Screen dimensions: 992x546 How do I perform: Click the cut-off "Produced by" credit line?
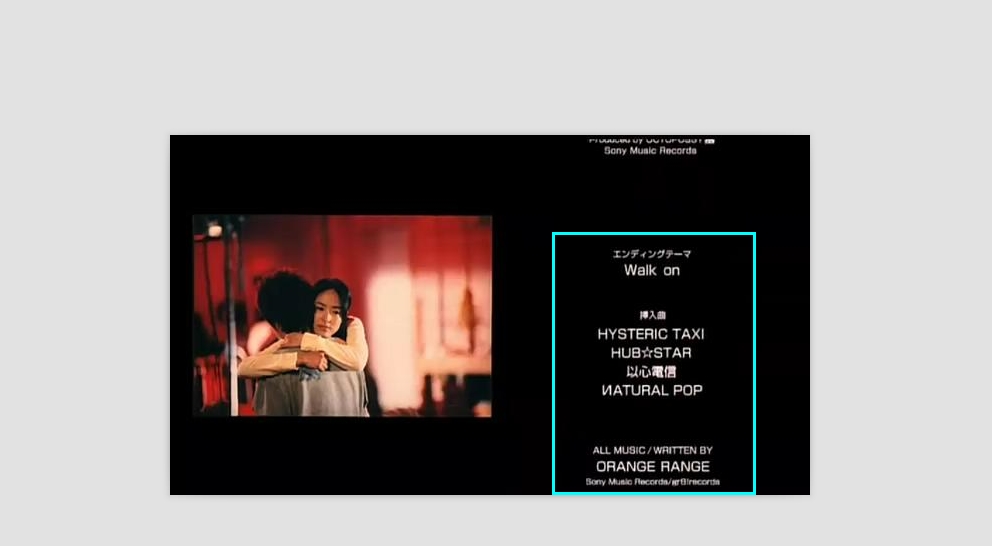click(650, 140)
